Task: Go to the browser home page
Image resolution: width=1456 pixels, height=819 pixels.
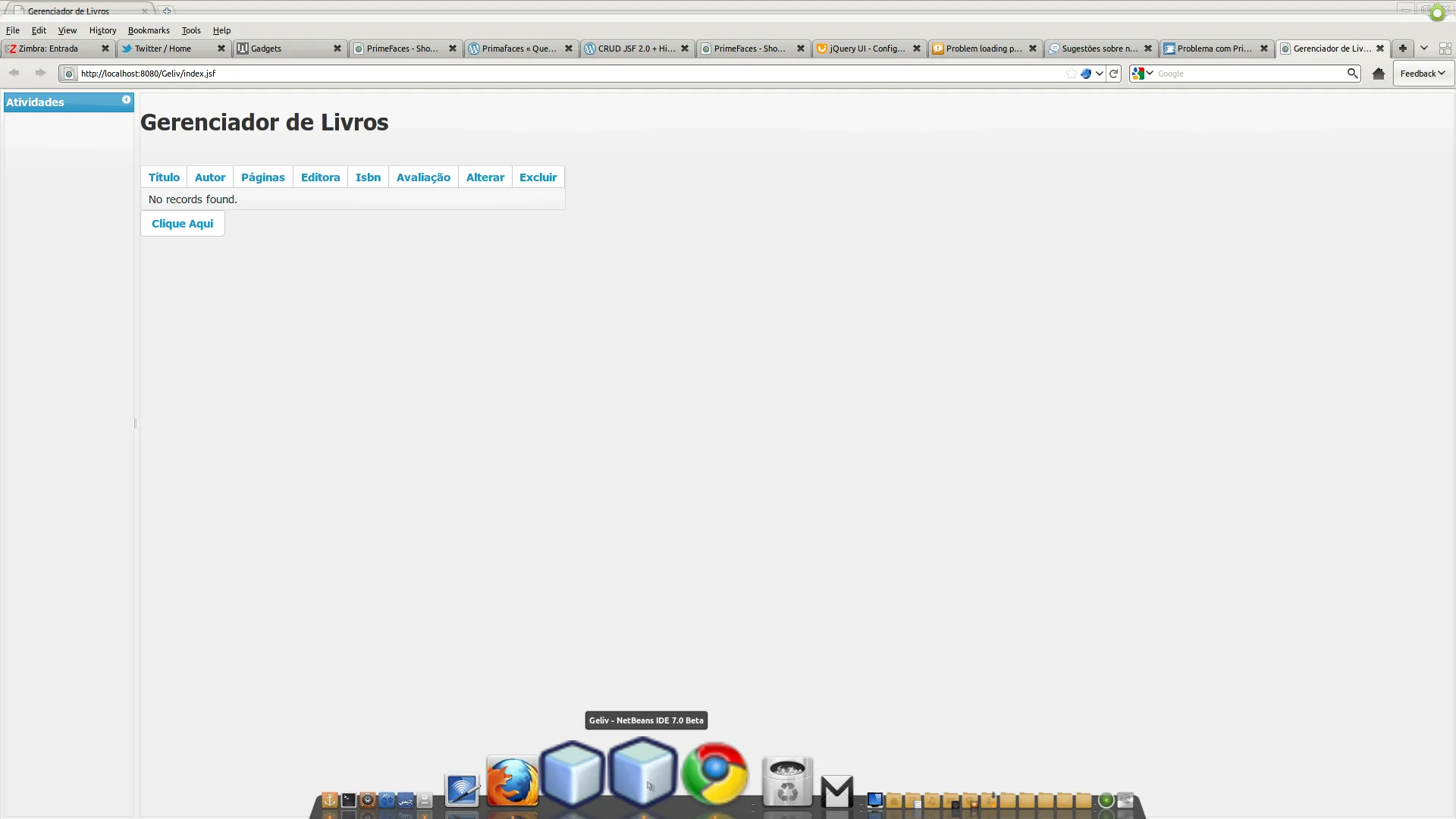Action: tap(1379, 74)
